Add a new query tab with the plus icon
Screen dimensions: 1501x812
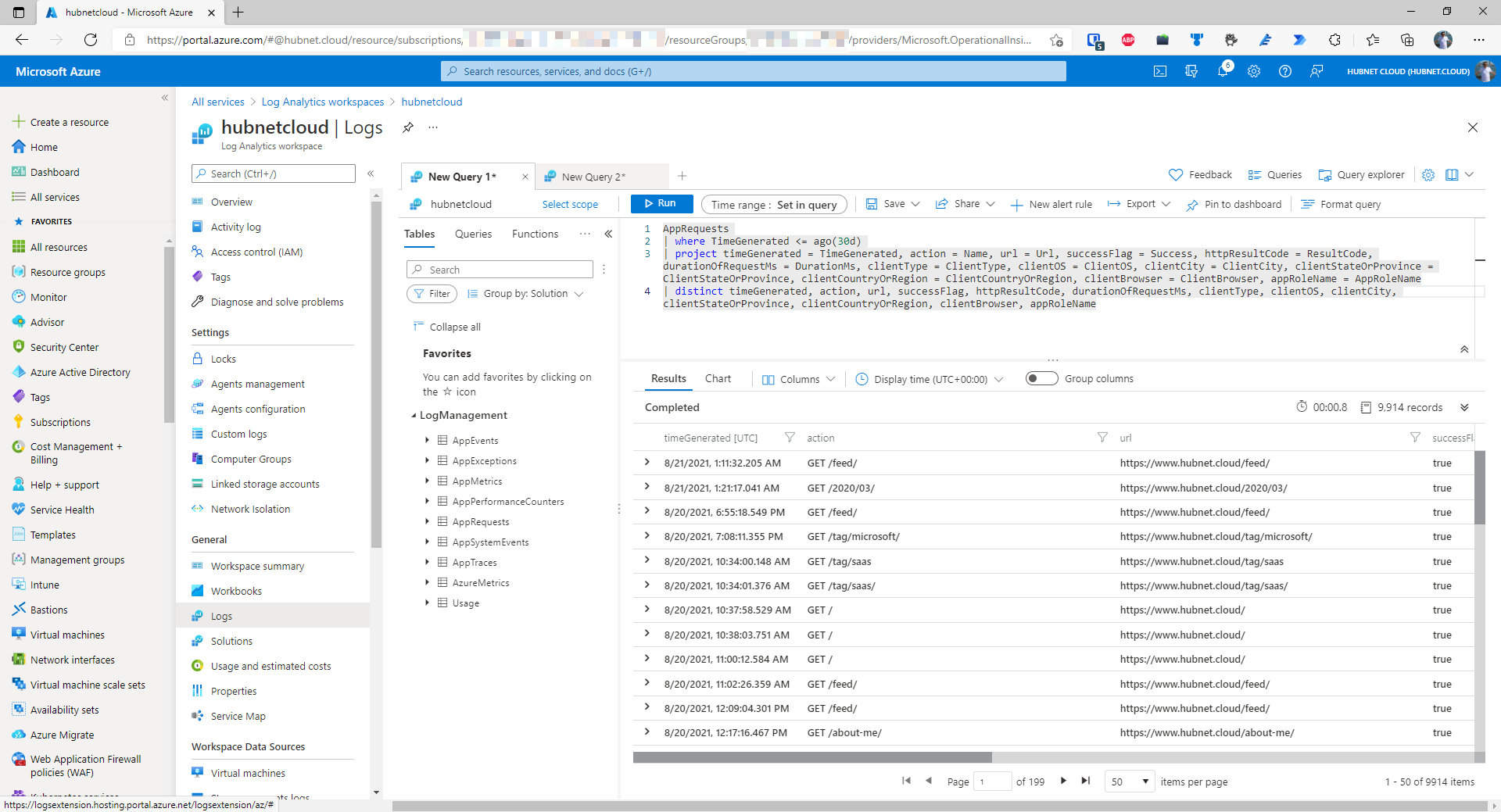coord(682,176)
